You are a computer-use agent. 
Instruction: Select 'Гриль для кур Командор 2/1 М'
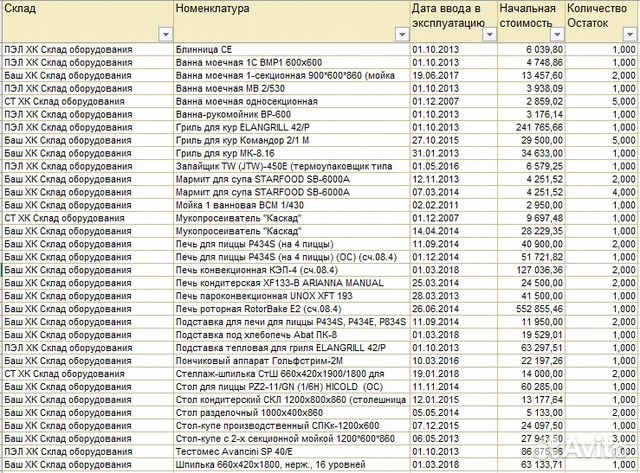292,140
